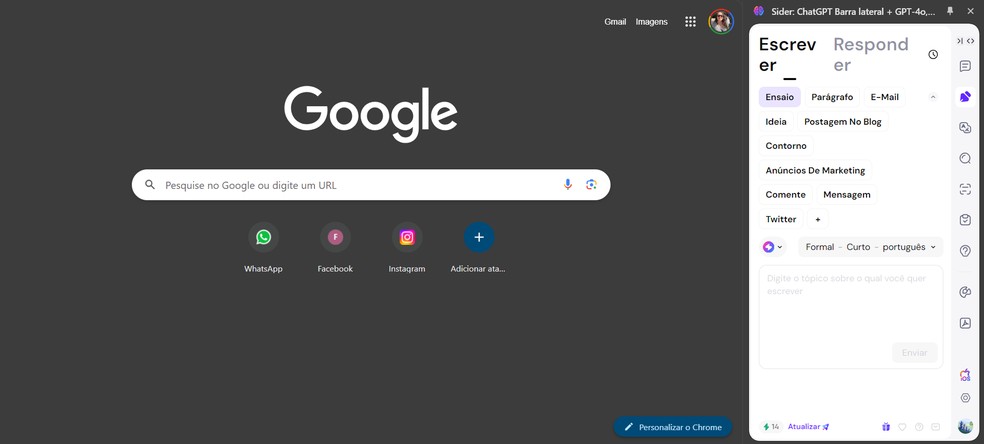Open the OCR scan icon in Sider sidebar
This screenshot has height=444, width=984.
965,189
